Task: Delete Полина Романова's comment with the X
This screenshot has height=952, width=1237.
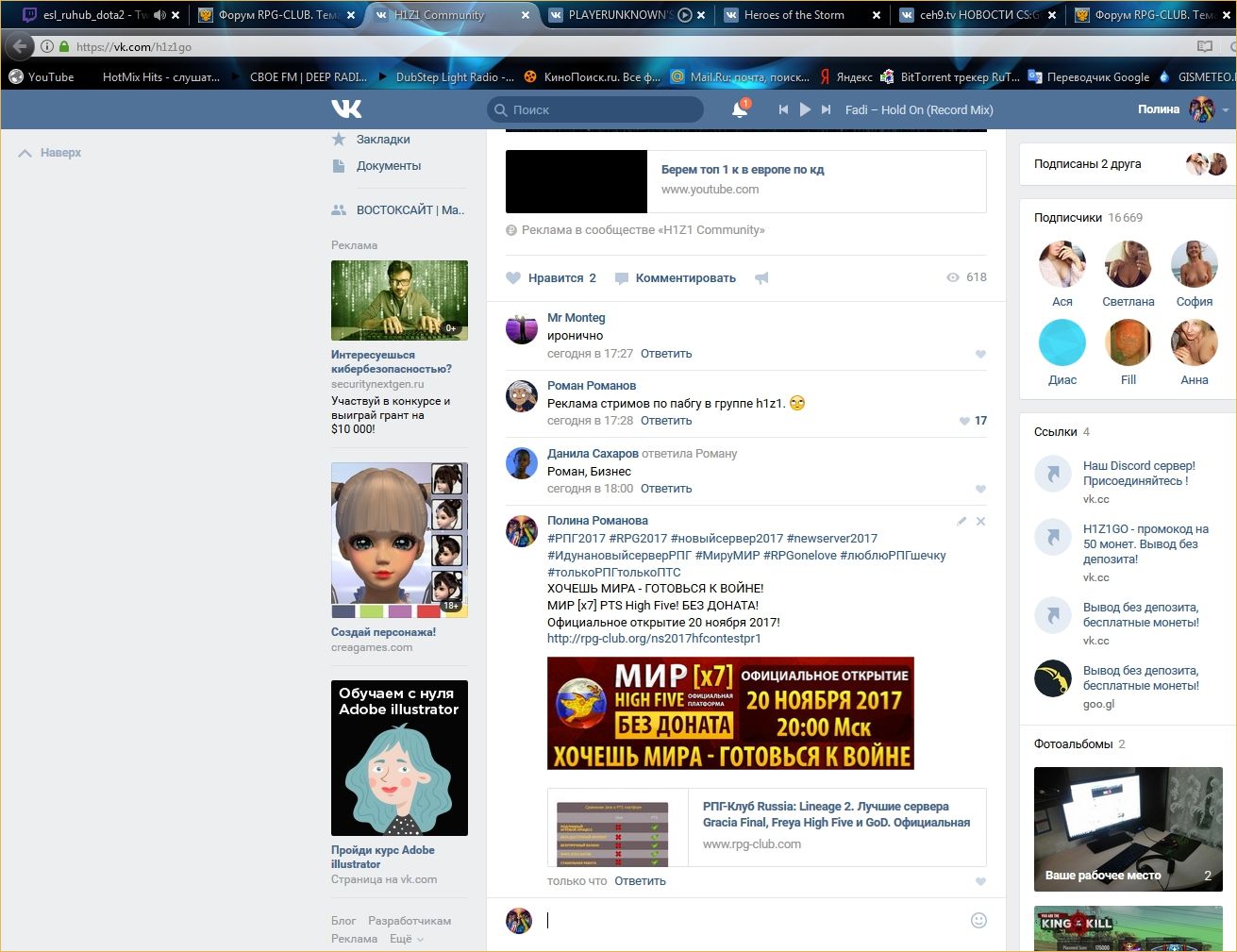Action: 980,521
